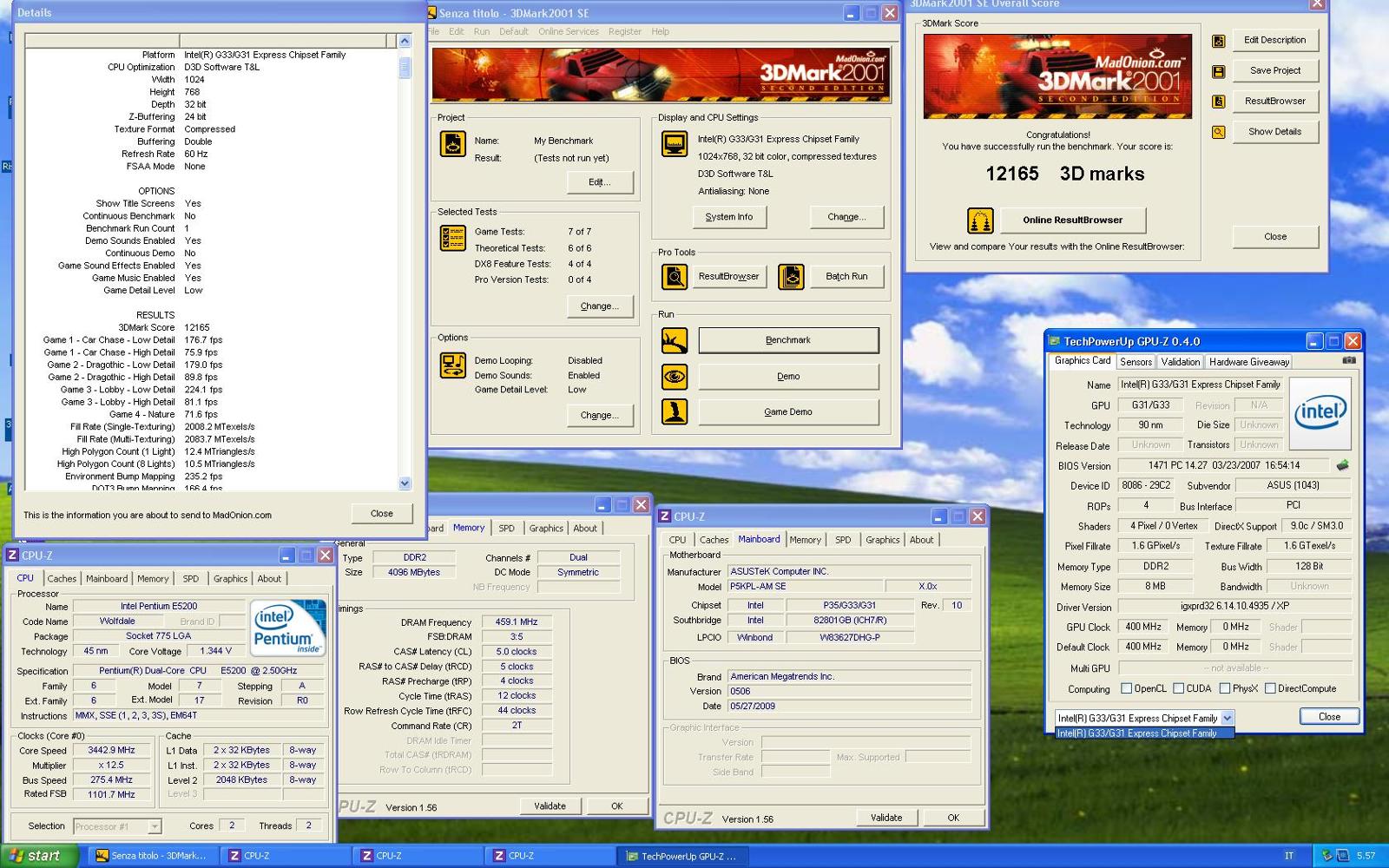The width and height of the screenshot is (1389, 868).
Task: Open the Processor #1 selection dropdown in CPU-Z
Action: 155,827
